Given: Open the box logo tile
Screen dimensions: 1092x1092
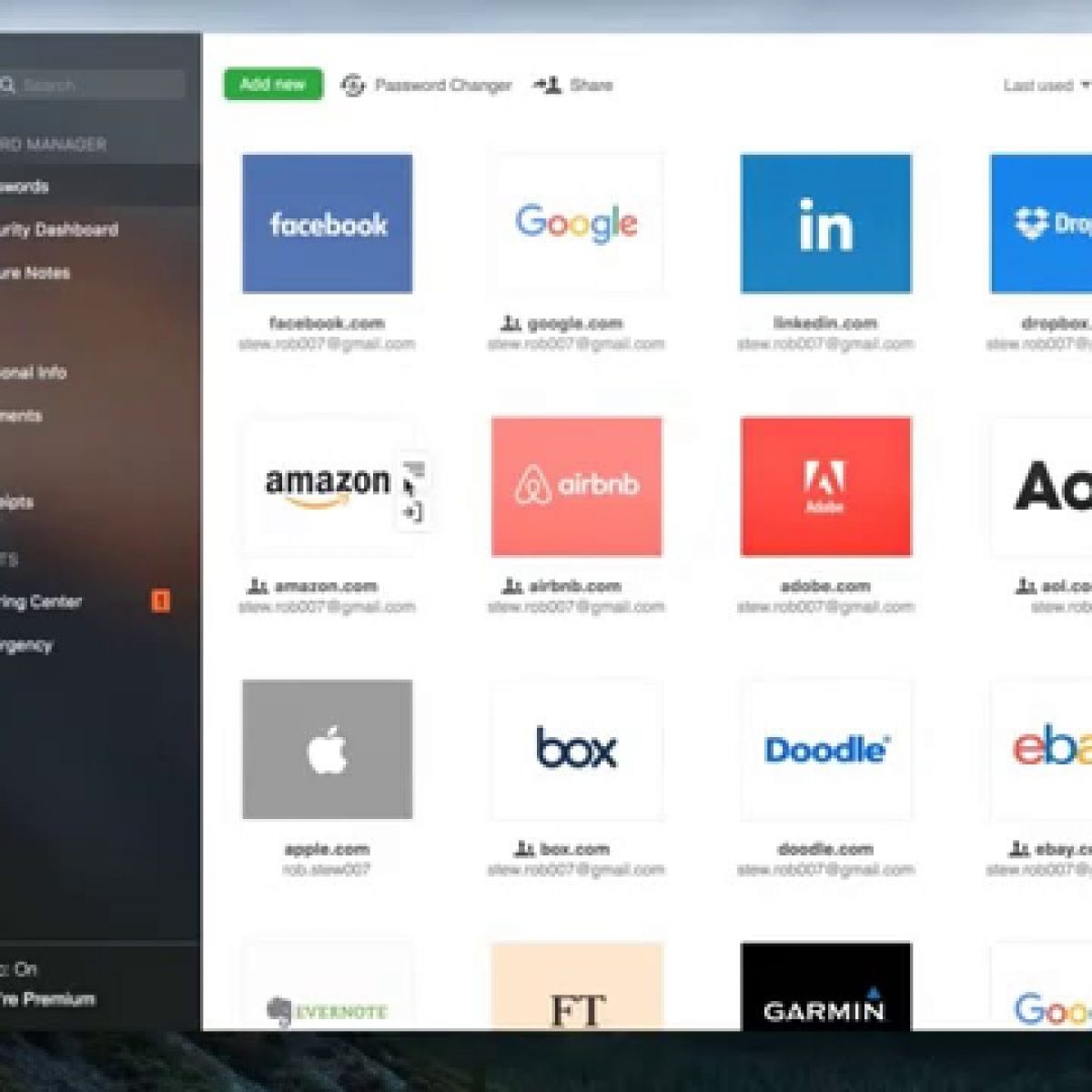Looking at the screenshot, I should point(577,750).
